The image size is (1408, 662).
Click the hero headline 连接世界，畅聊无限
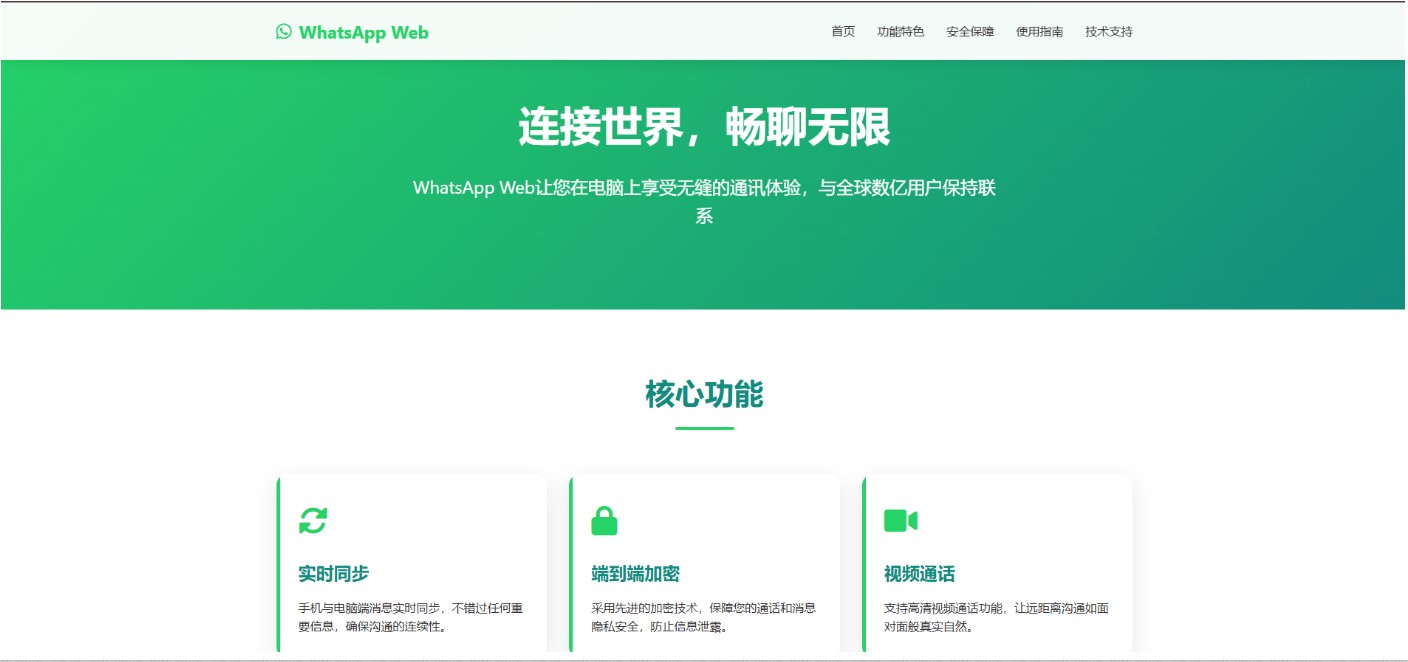tap(704, 128)
